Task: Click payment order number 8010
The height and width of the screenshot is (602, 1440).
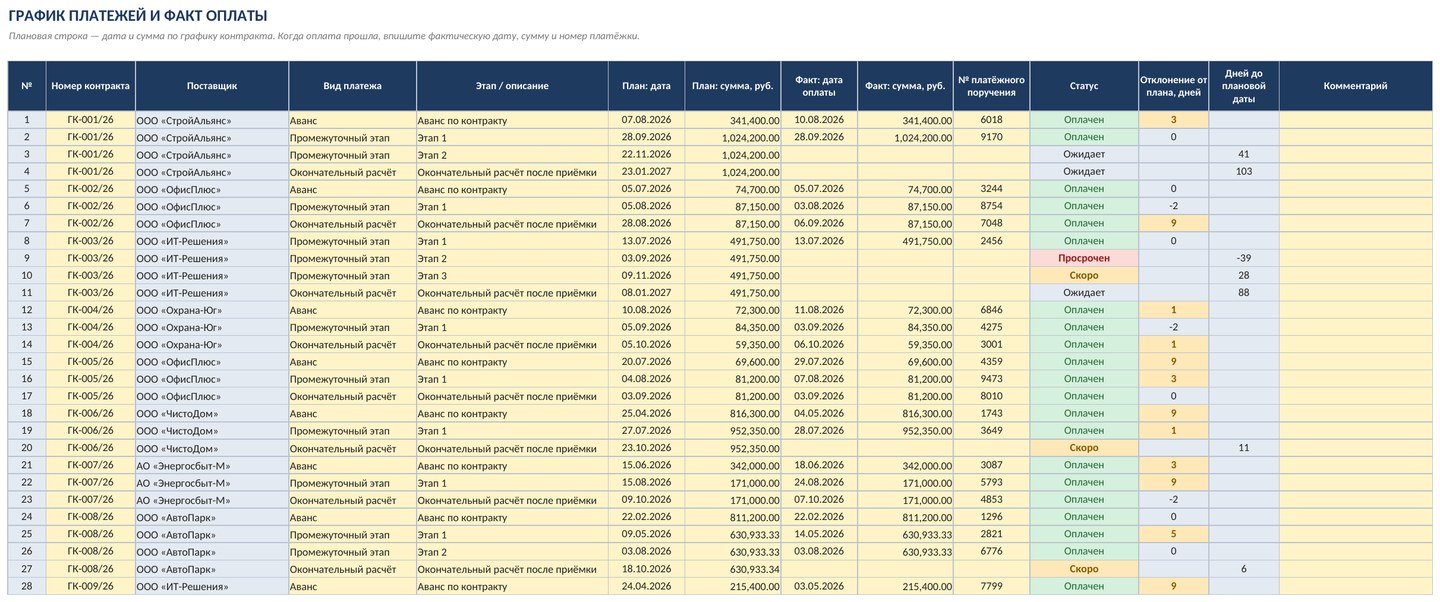Action: [991, 396]
